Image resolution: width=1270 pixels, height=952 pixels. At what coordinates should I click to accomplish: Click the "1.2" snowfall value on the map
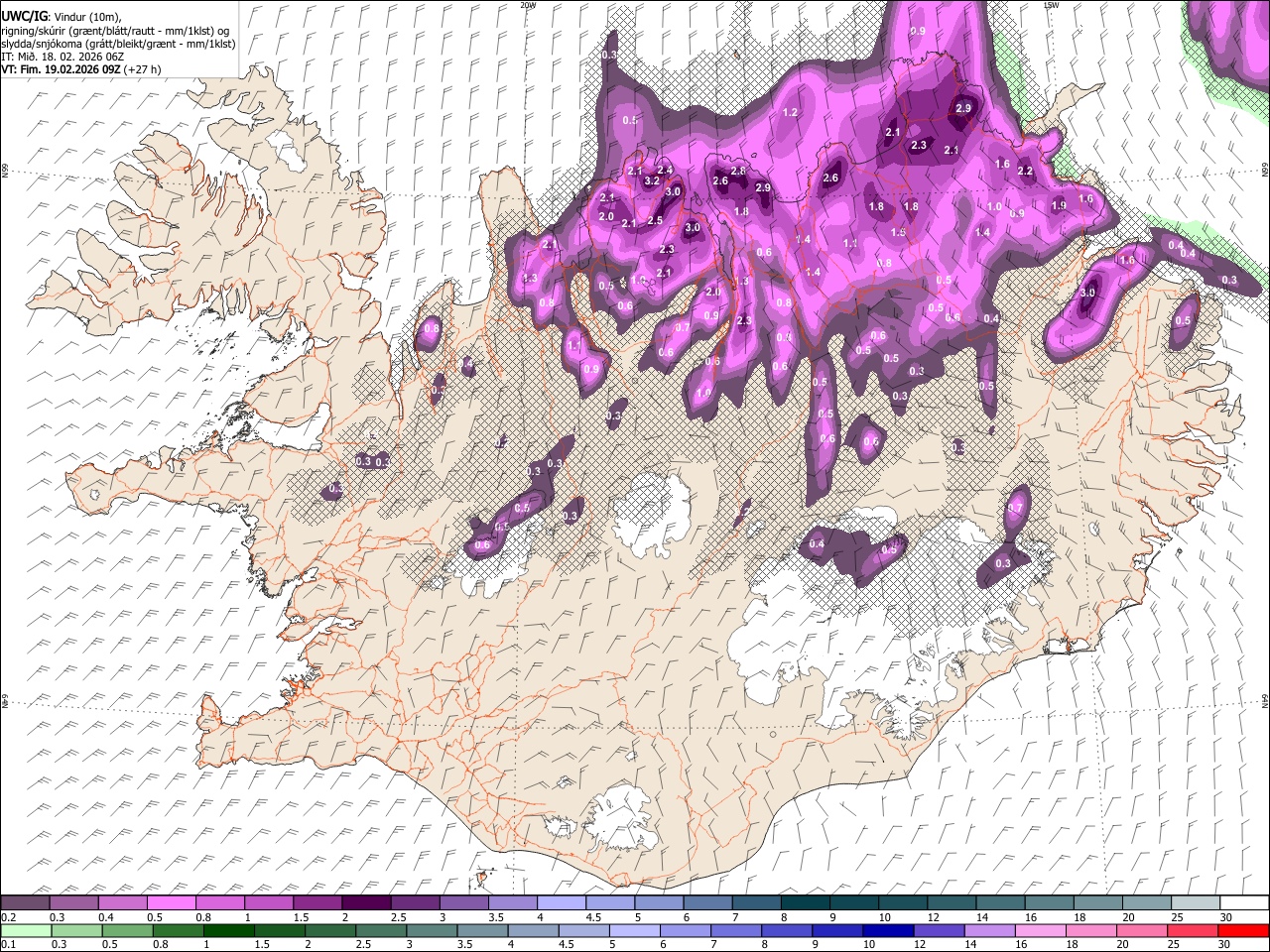click(791, 113)
